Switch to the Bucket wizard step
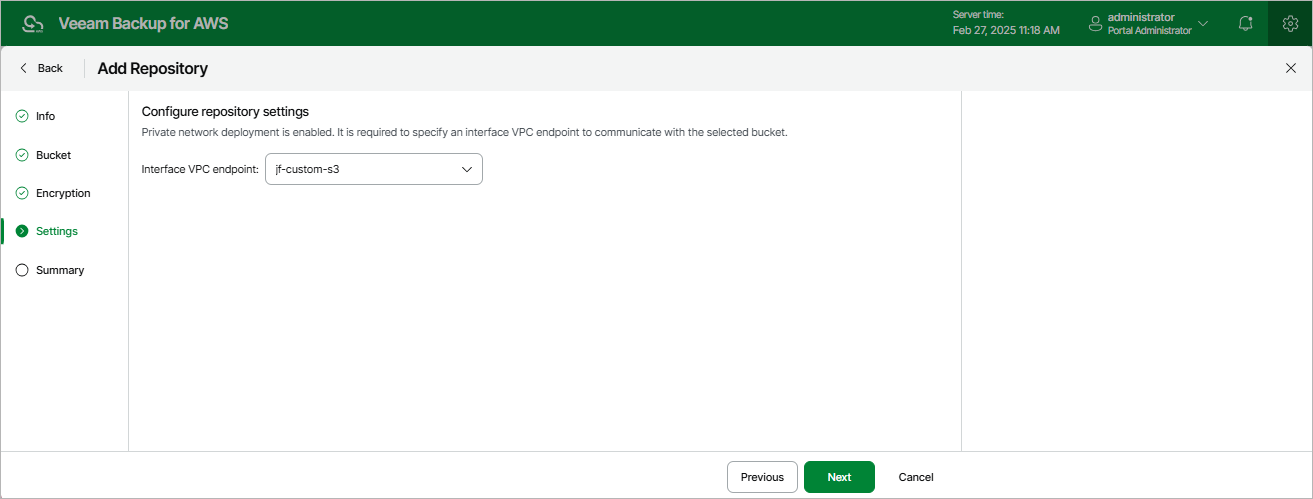This screenshot has width=1313, height=499. 54,155
